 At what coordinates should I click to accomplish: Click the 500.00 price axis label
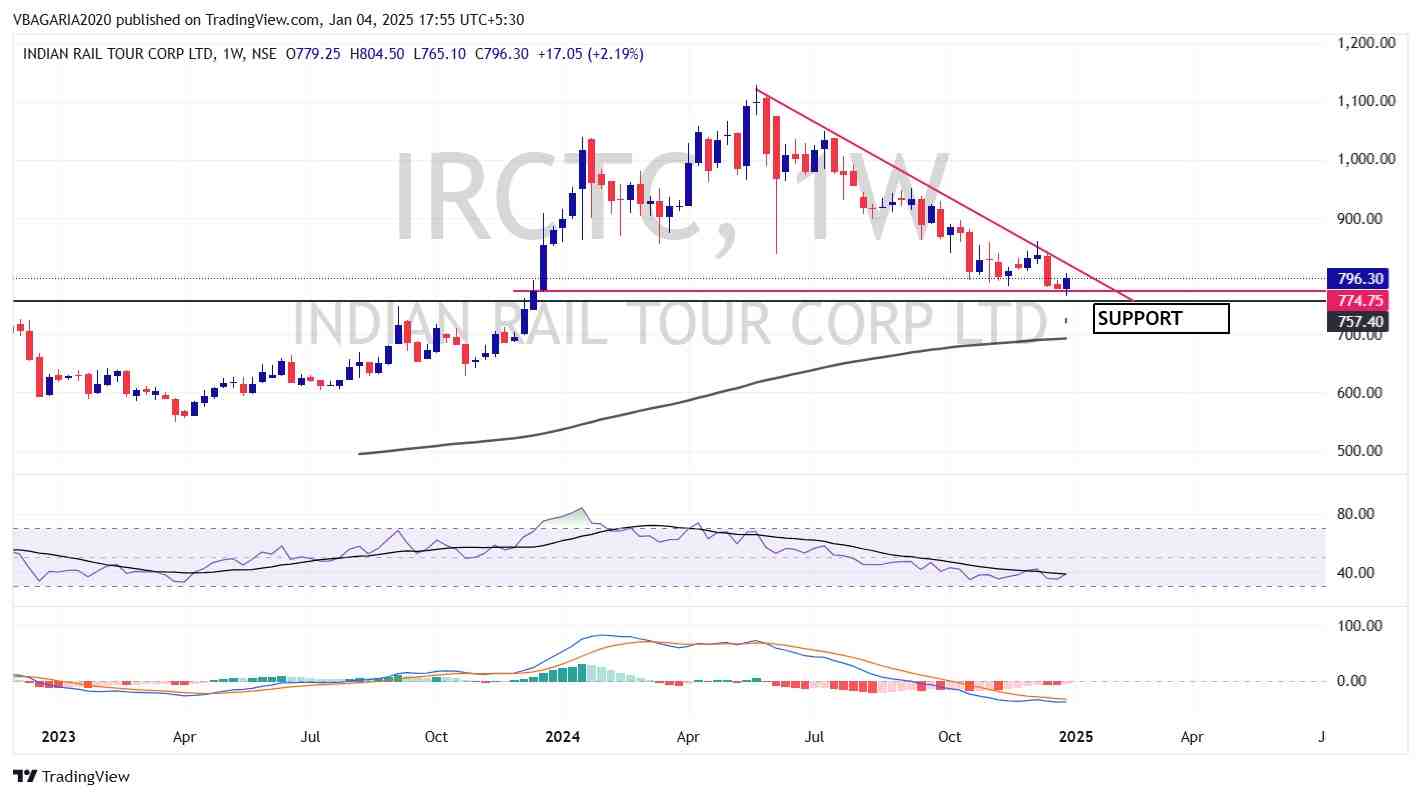coord(1361,451)
